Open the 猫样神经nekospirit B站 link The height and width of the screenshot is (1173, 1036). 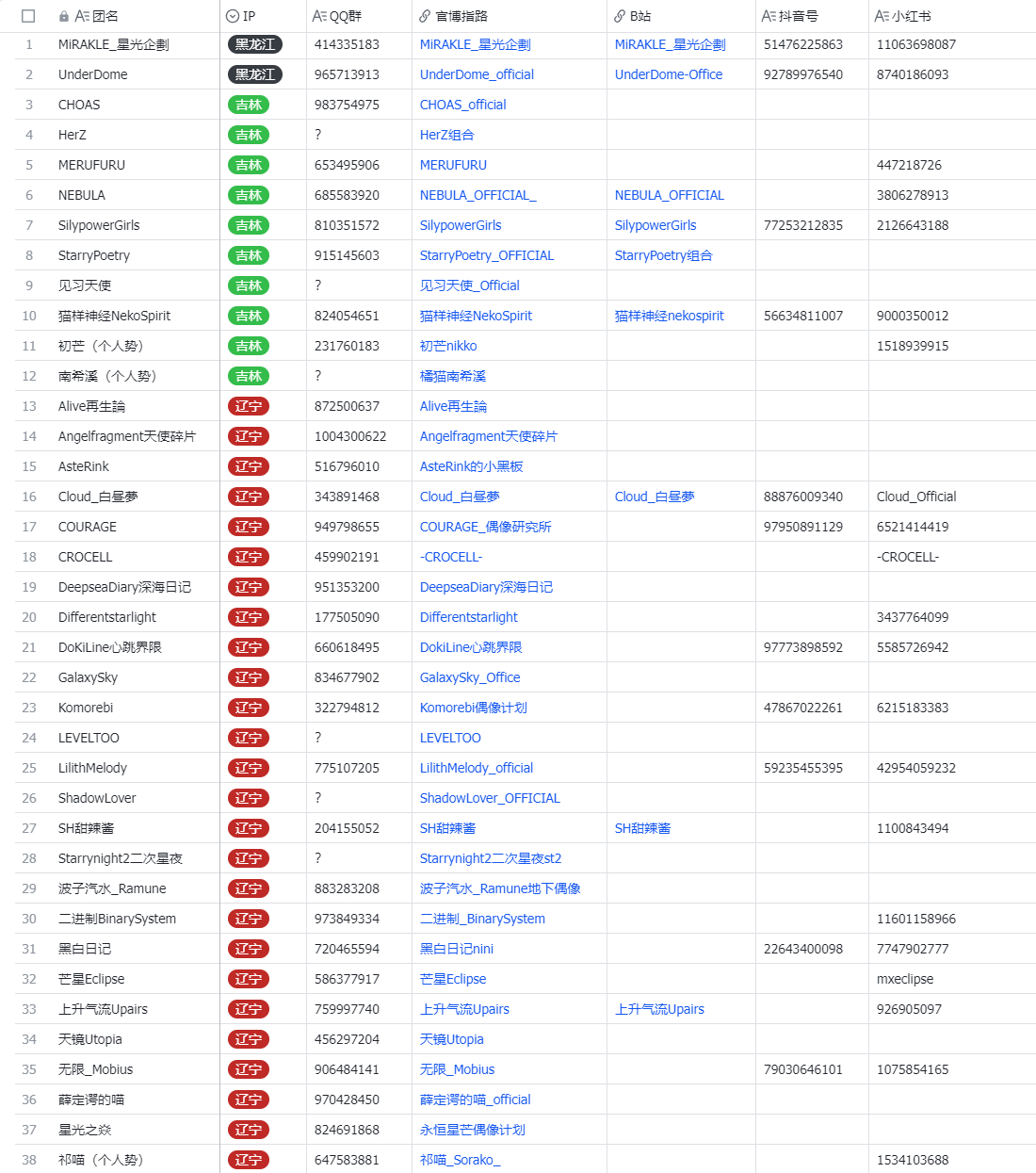[x=669, y=316]
